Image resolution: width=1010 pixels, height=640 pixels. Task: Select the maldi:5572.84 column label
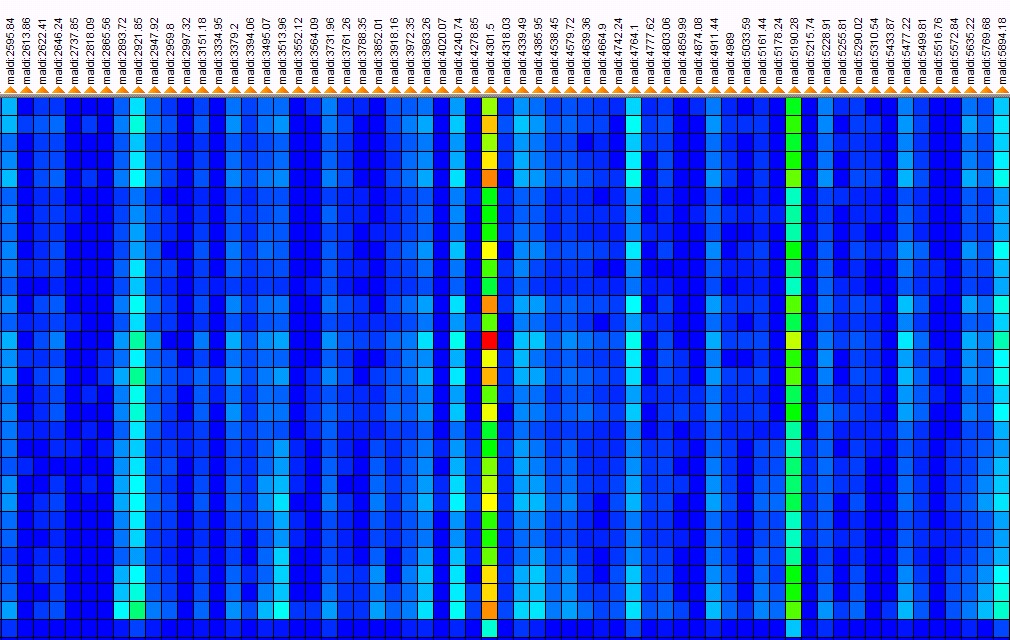point(955,51)
